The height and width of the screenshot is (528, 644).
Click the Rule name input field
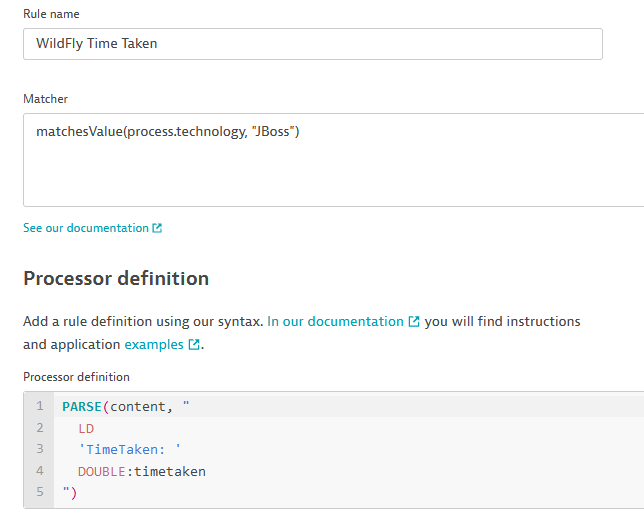[313, 44]
